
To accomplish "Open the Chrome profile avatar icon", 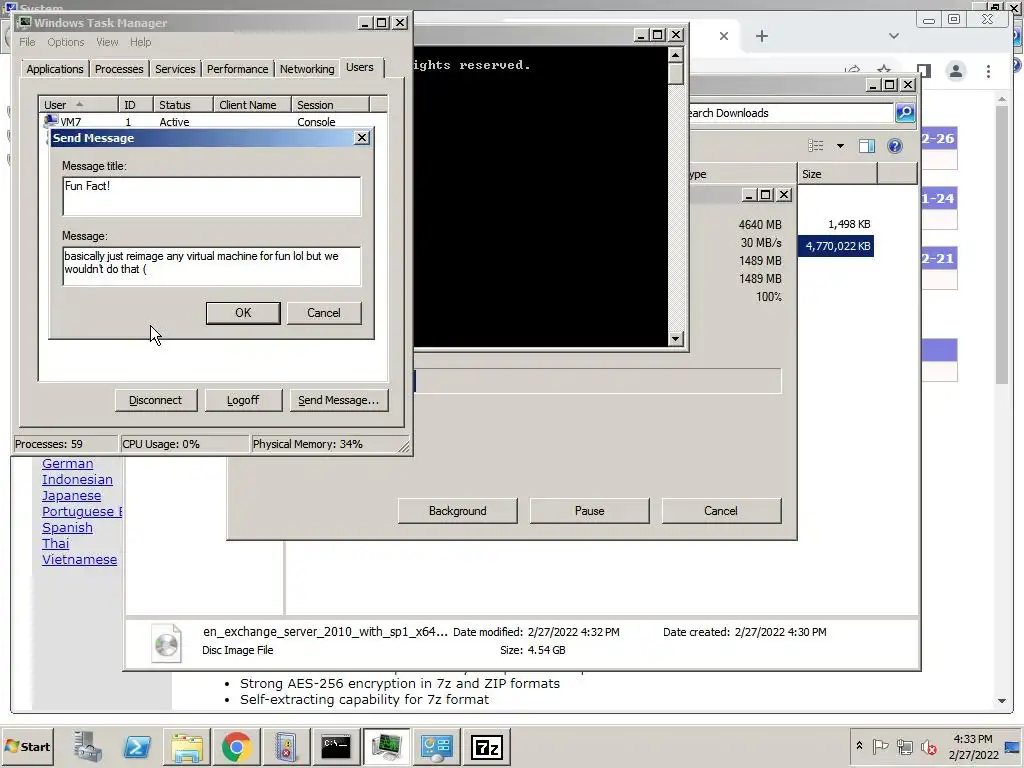I will (x=955, y=71).
